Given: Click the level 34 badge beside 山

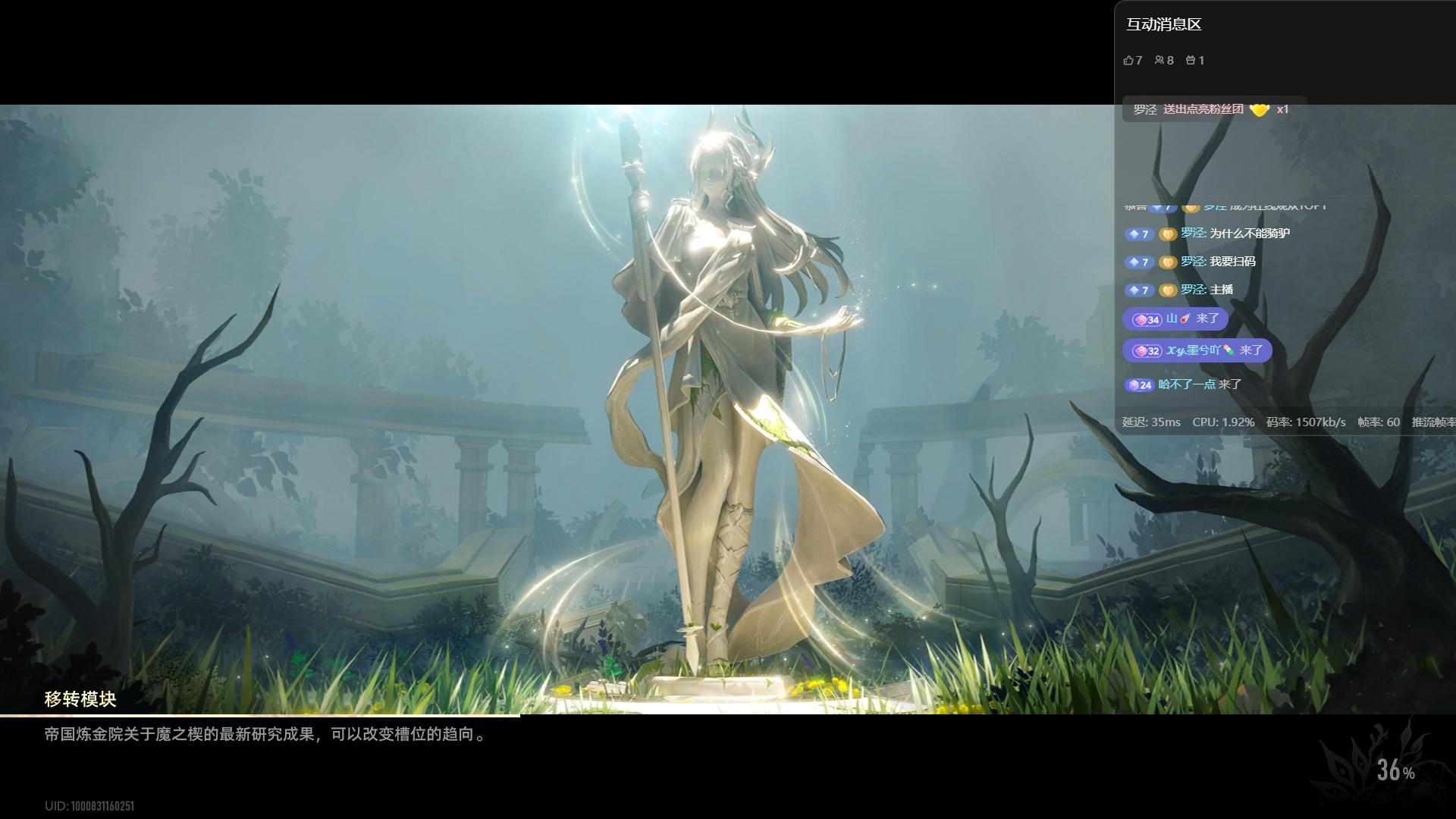Looking at the screenshot, I should coord(1147,320).
